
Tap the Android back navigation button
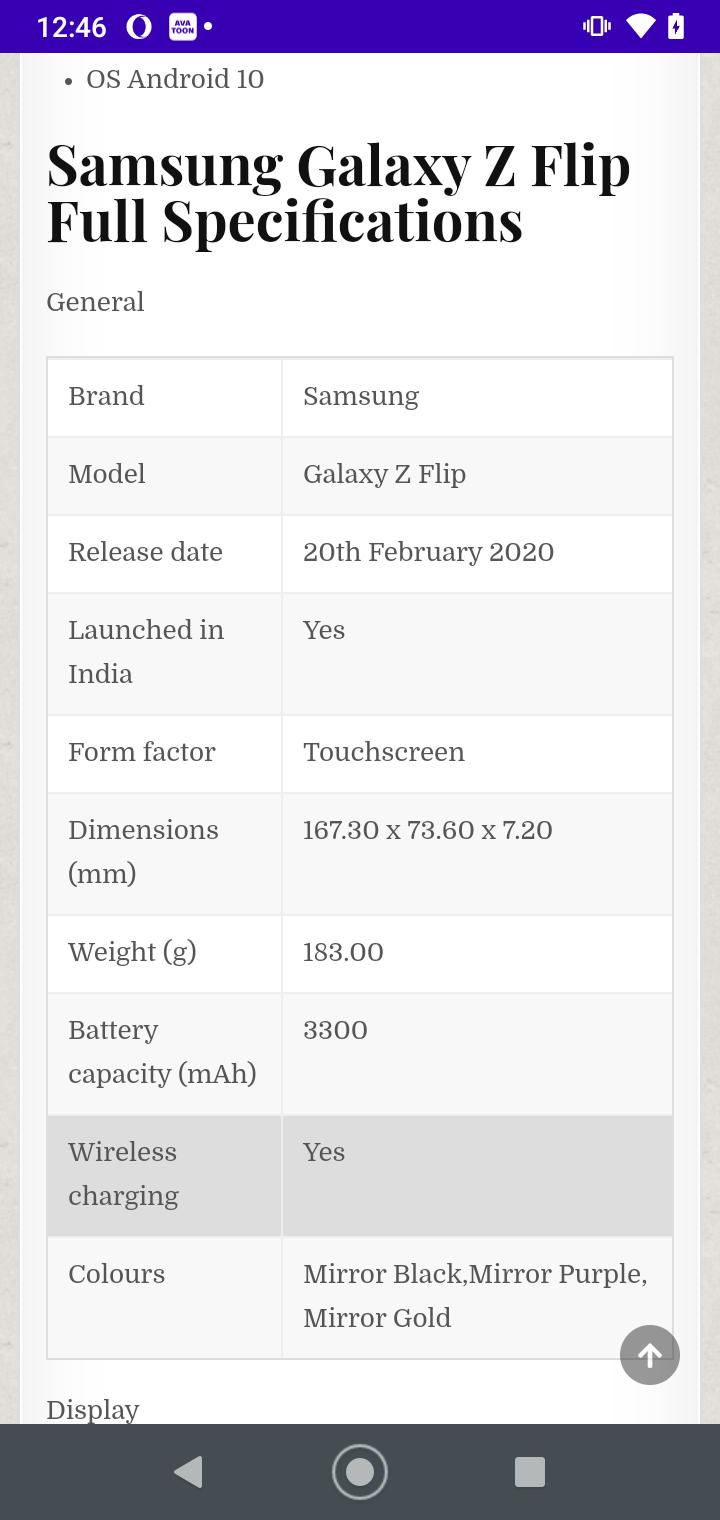click(x=188, y=1472)
